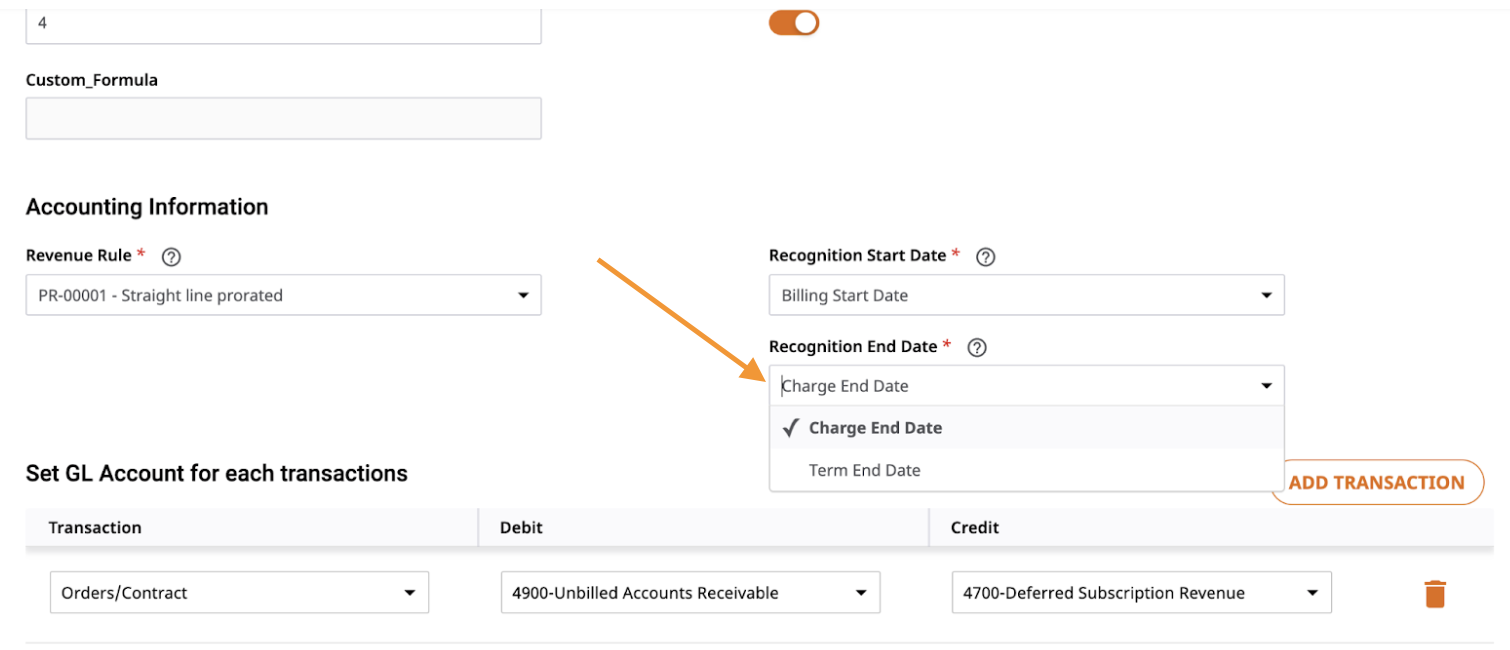Open the Revenue Rule dropdown
The width and height of the screenshot is (1510, 650).
coord(283,295)
